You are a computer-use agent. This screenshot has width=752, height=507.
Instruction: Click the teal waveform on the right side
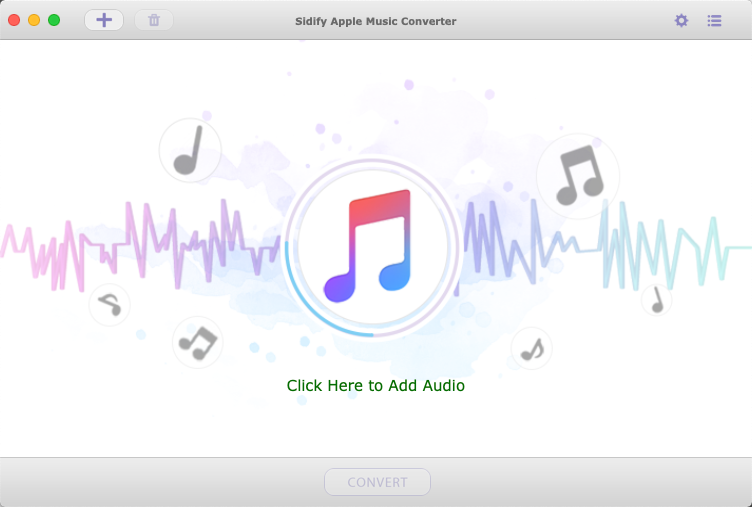pos(671,249)
